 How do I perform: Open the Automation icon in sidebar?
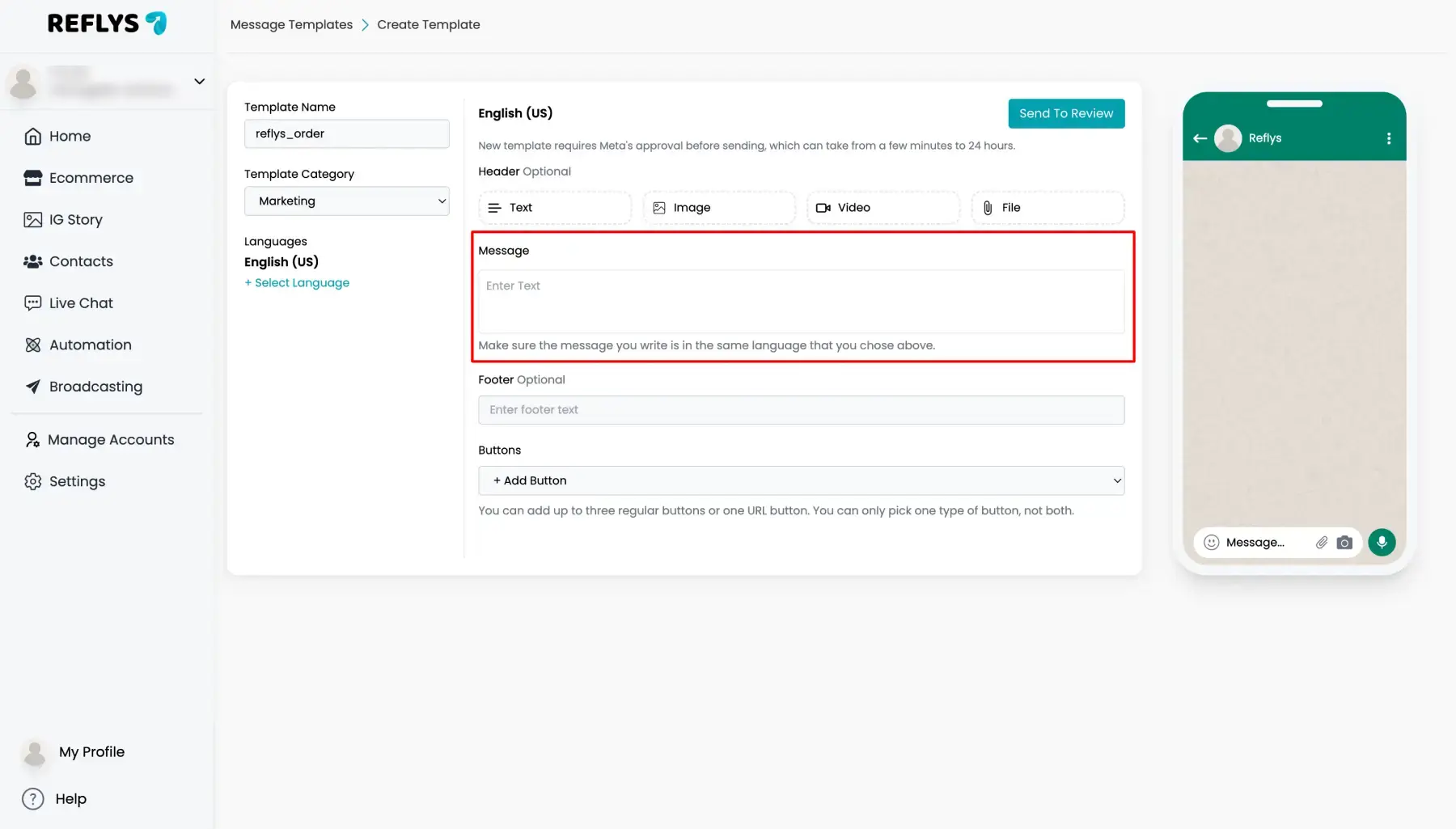coord(32,345)
